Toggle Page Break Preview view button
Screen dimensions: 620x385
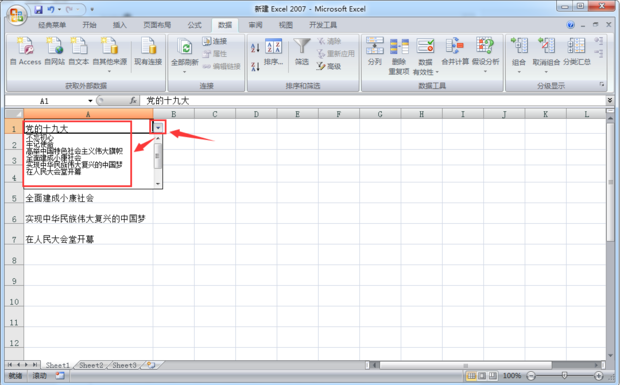click(493, 376)
